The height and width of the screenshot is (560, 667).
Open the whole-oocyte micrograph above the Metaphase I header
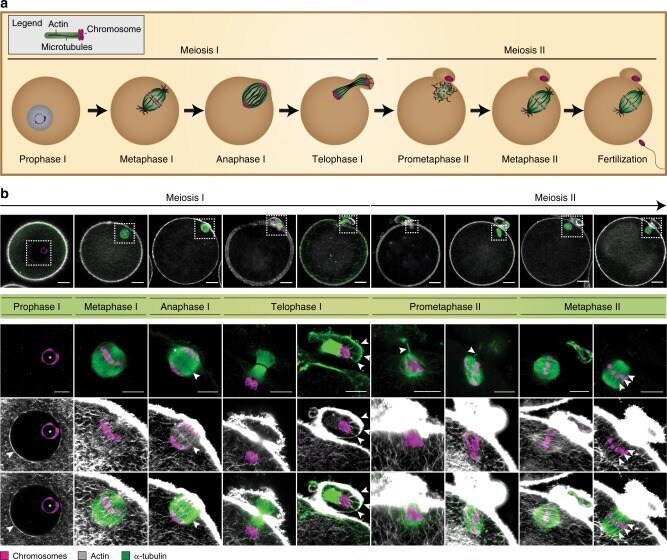coord(111,251)
